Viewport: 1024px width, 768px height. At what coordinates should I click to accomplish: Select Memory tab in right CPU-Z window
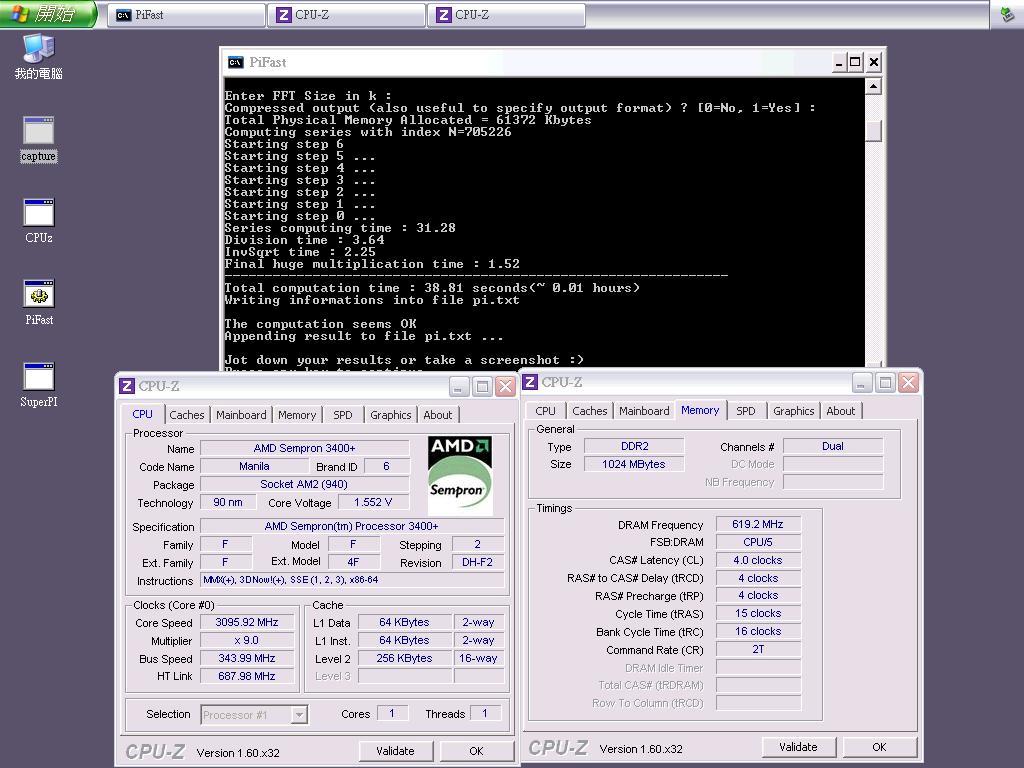[x=700, y=410]
